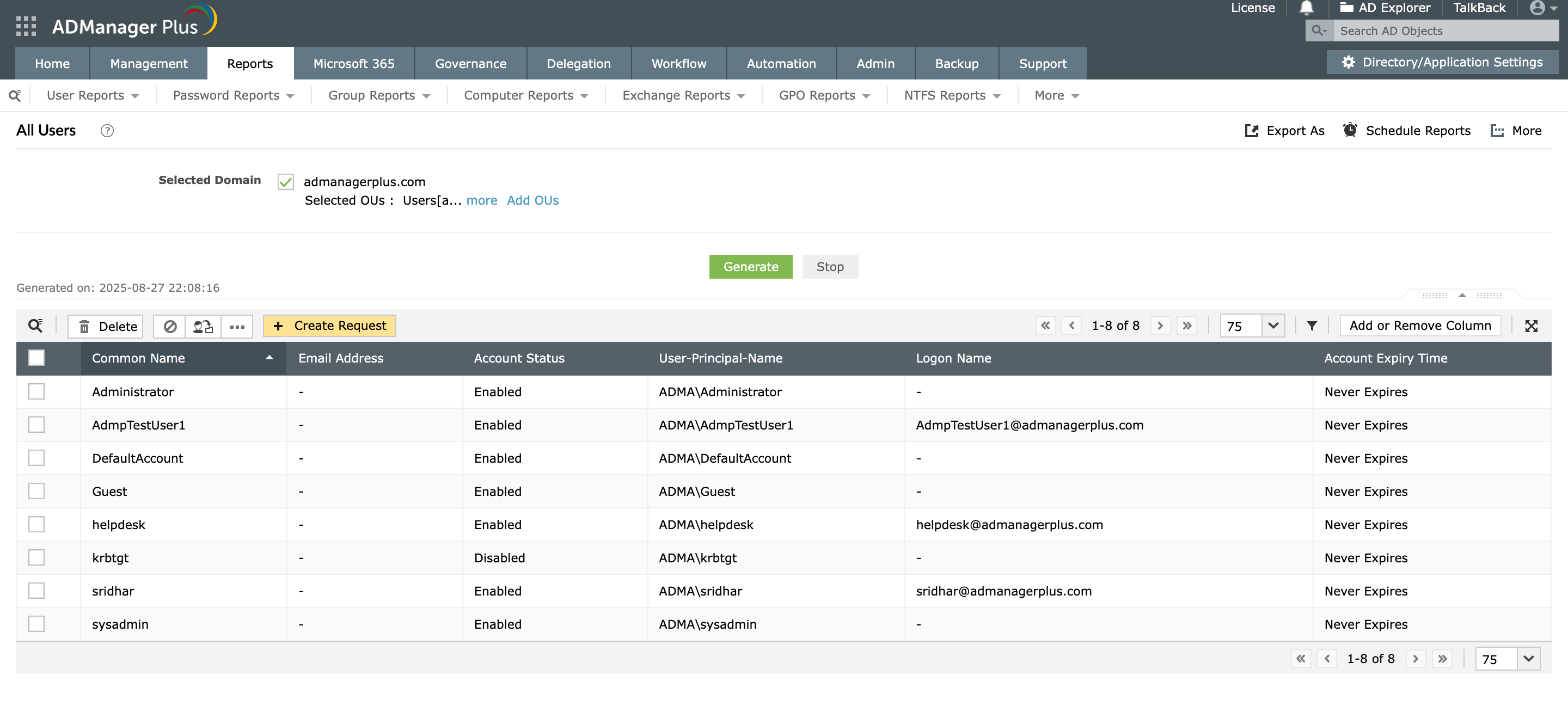The height and width of the screenshot is (712, 1568).
Task: Open search in the report table toolbar
Action: 36,326
